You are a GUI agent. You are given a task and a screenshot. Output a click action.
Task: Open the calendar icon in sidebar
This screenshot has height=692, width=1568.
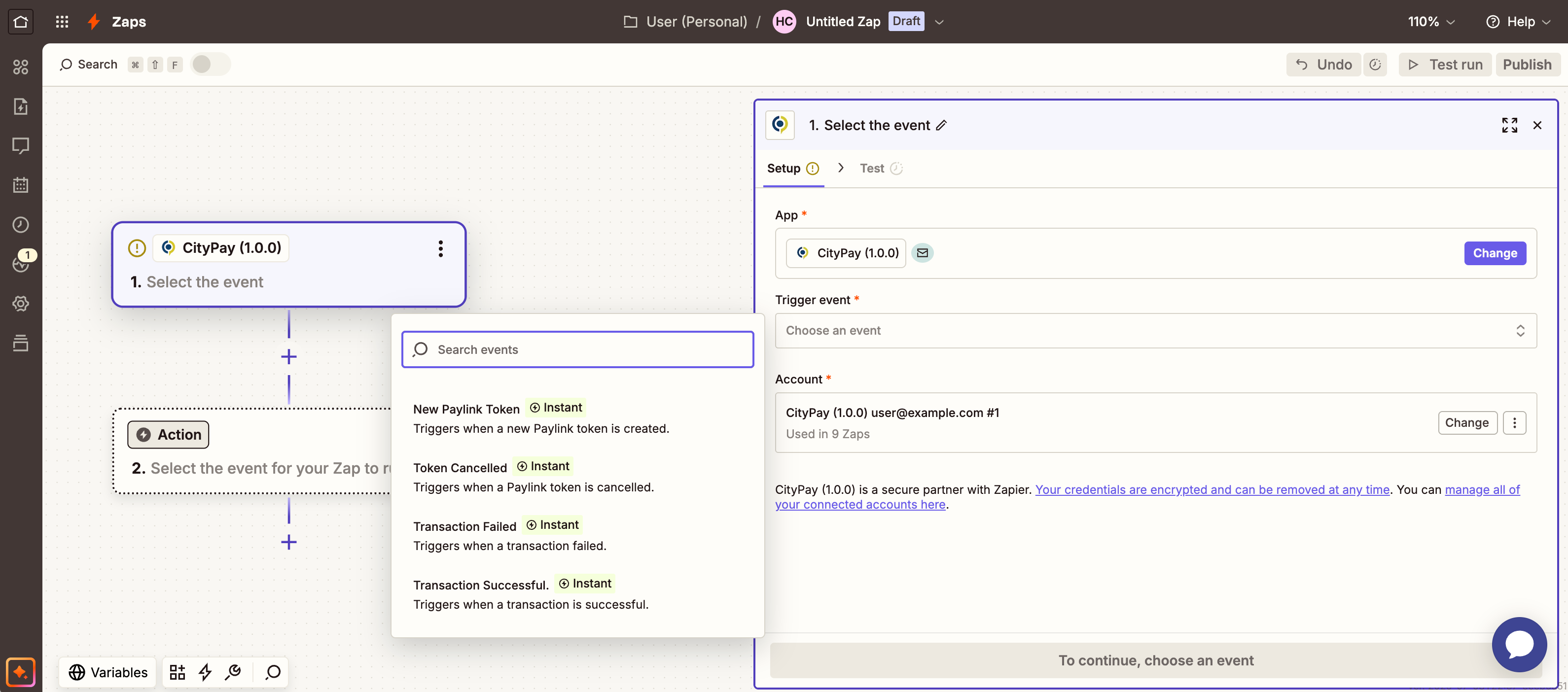point(21,185)
